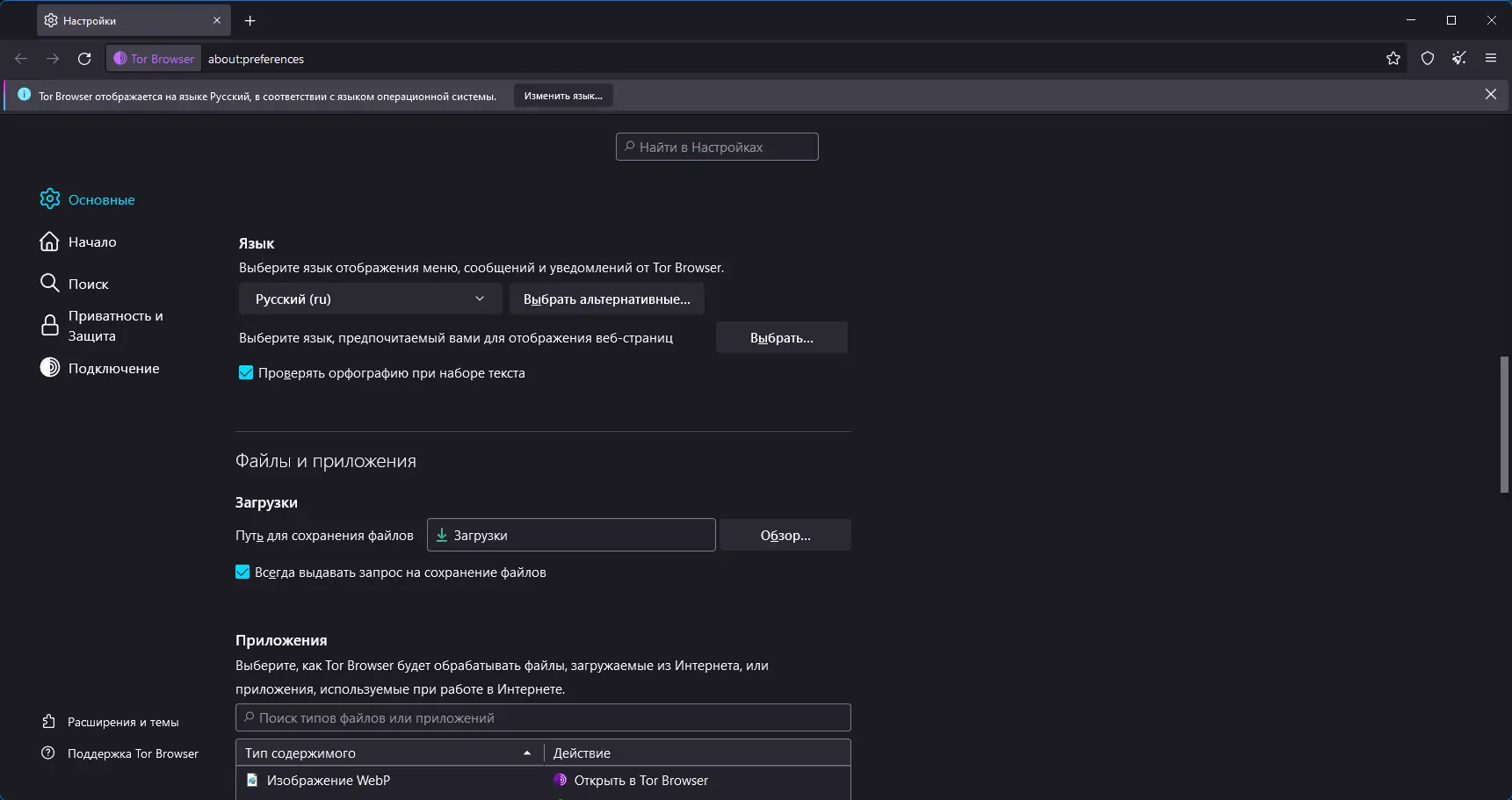
Task: Click Обзор… to choose download folder
Action: point(785,536)
